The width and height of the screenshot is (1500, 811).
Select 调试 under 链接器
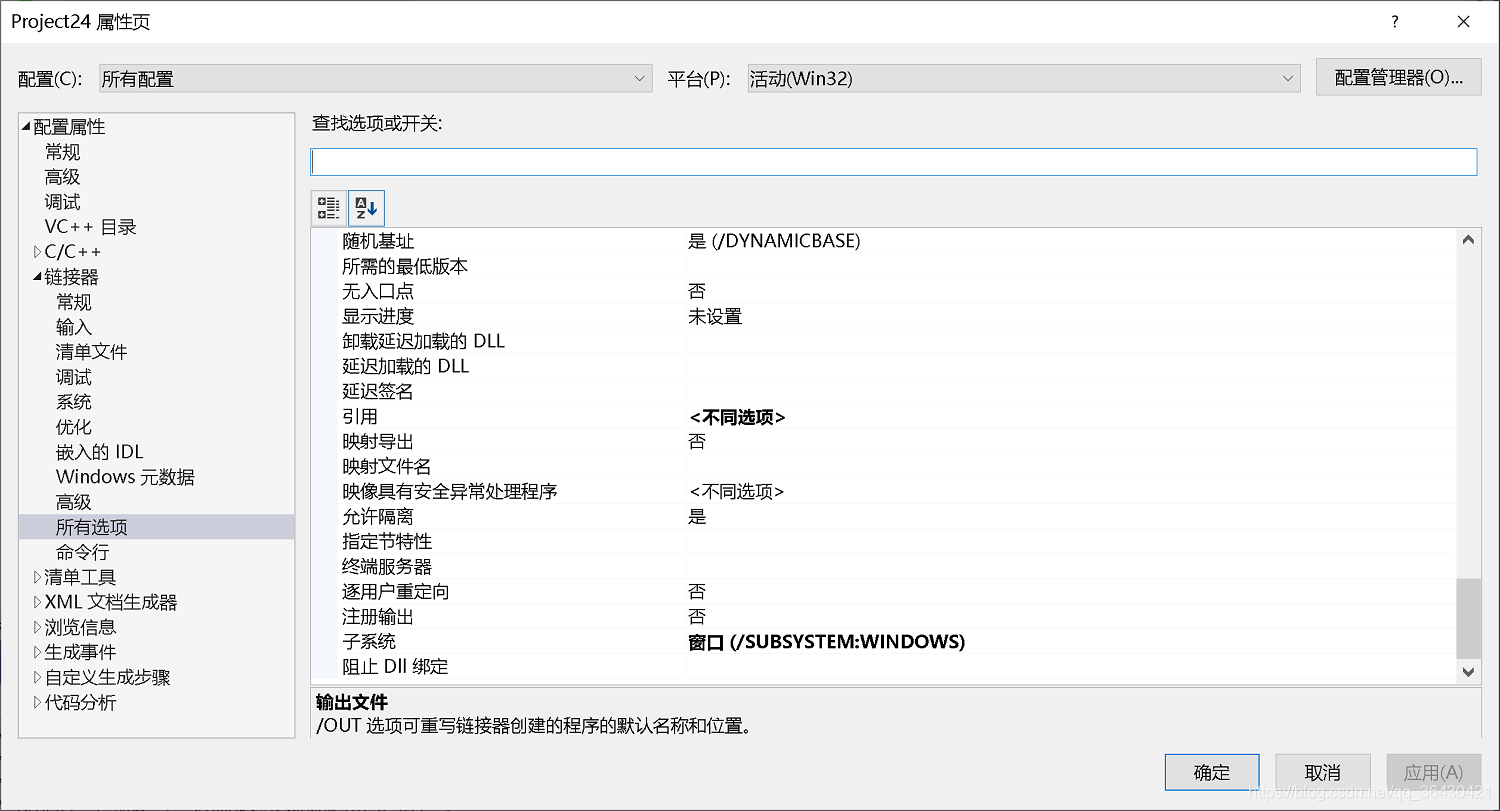pos(74,377)
